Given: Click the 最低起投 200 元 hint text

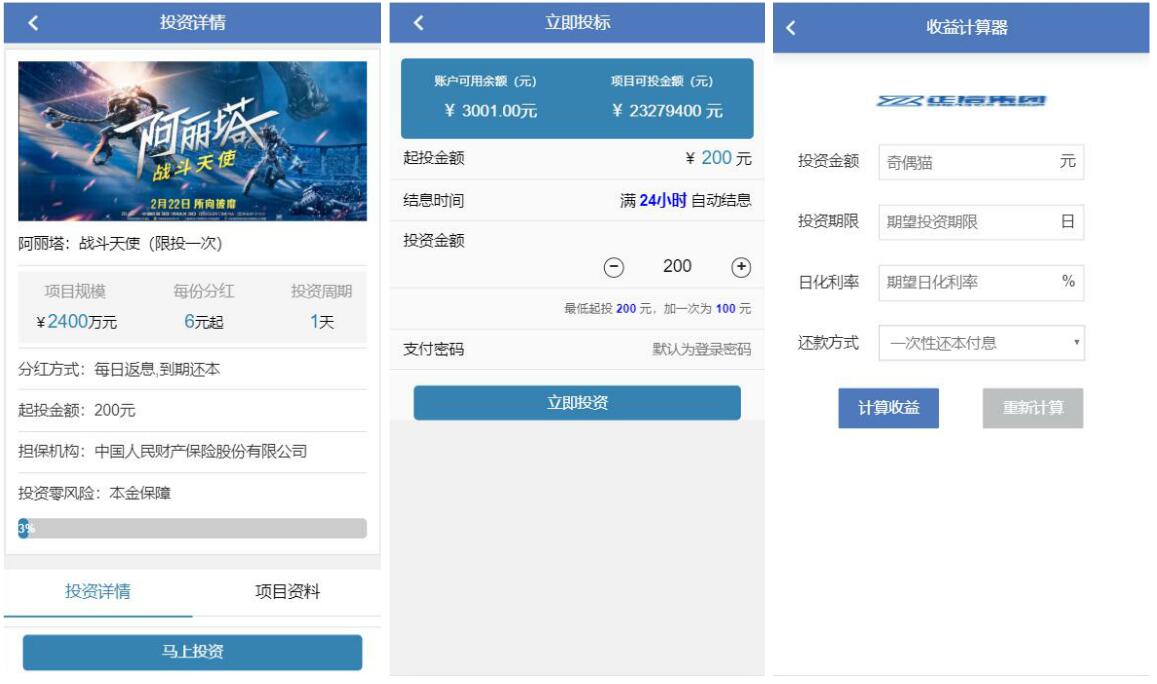Looking at the screenshot, I should coord(657,308).
